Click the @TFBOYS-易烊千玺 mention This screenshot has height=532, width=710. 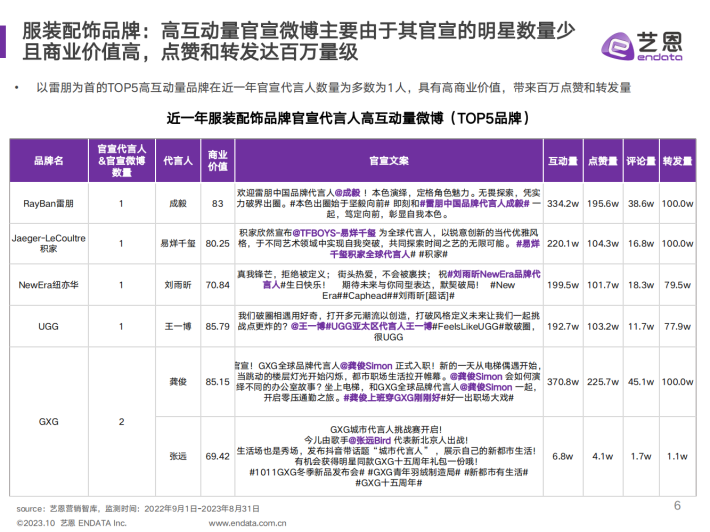[334, 233]
